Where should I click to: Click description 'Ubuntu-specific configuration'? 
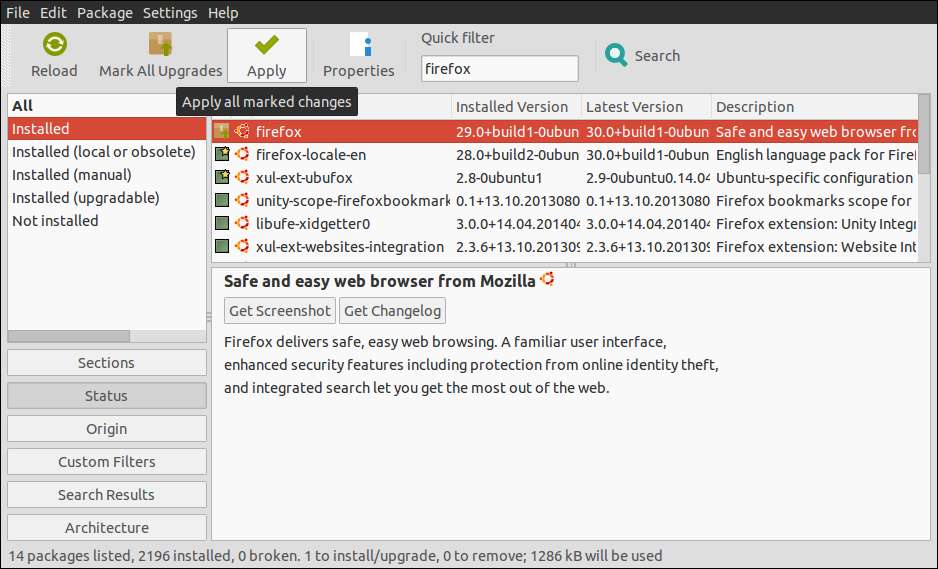[x=814, y=178]
